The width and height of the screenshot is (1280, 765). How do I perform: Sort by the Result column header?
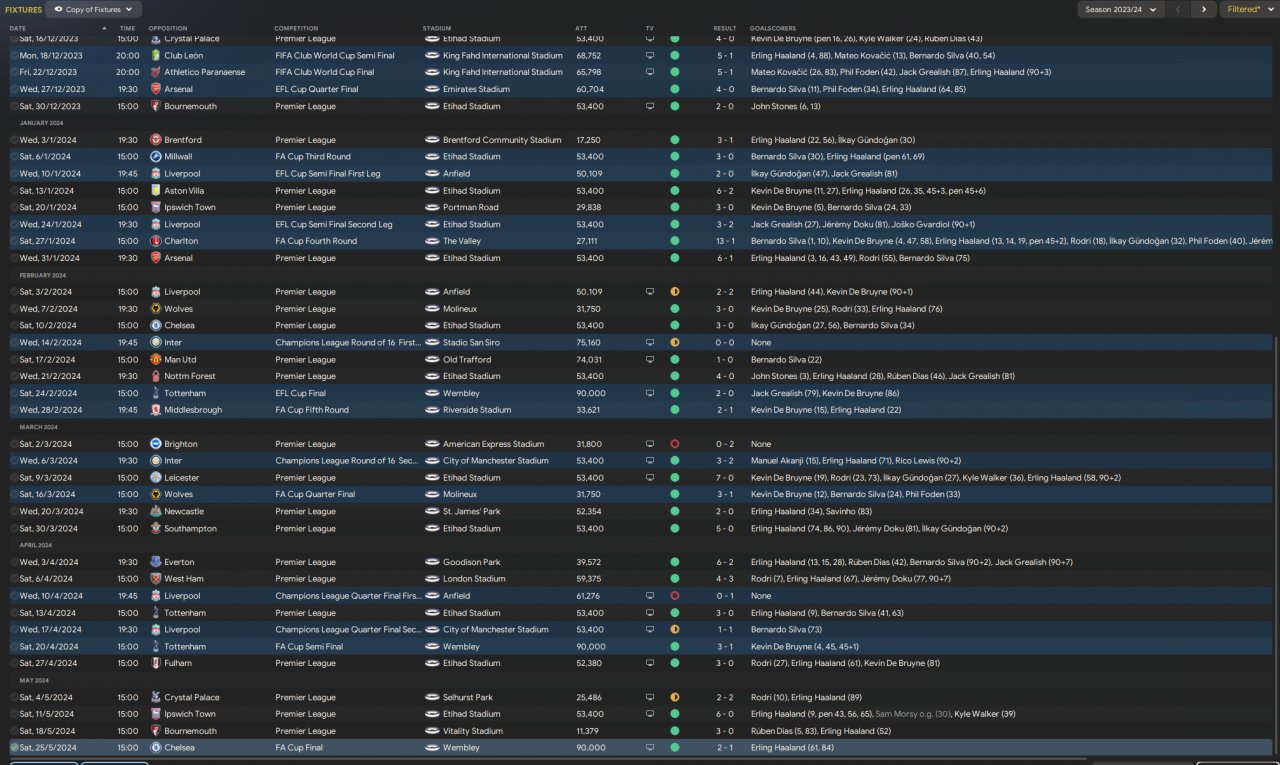pyautogui.click(x=725, y=28)
